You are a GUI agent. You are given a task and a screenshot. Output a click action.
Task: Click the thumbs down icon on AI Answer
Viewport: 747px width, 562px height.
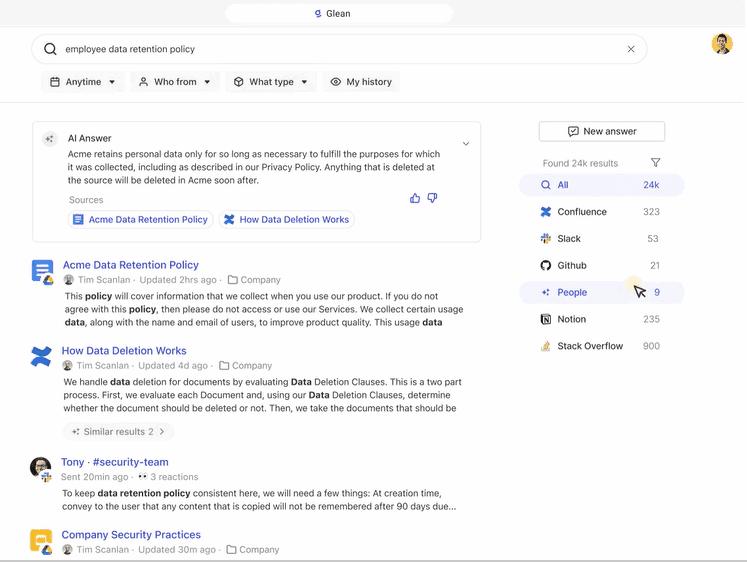point(432,198)
